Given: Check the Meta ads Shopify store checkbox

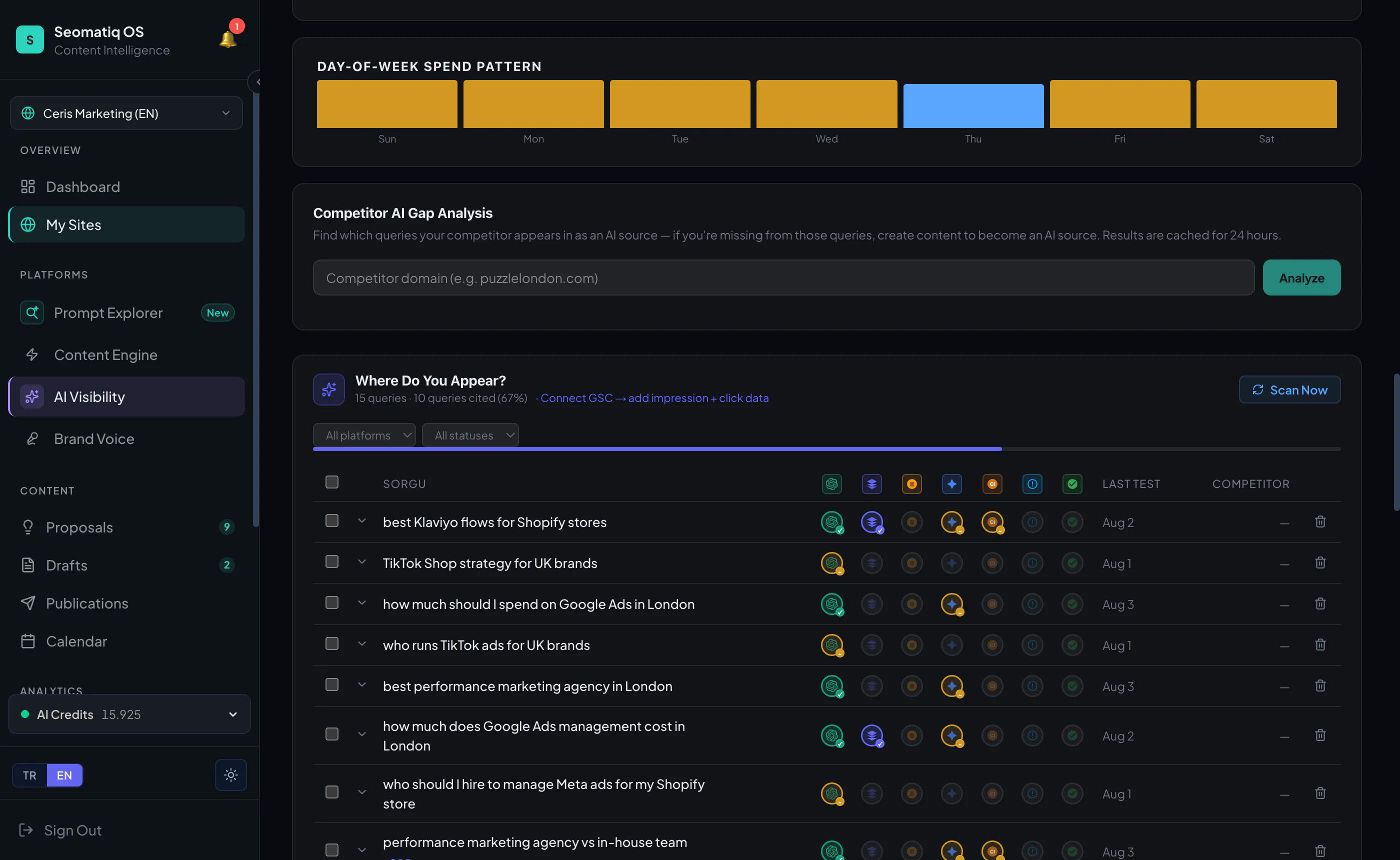Looking at the screenshot, I should (331, 792).
